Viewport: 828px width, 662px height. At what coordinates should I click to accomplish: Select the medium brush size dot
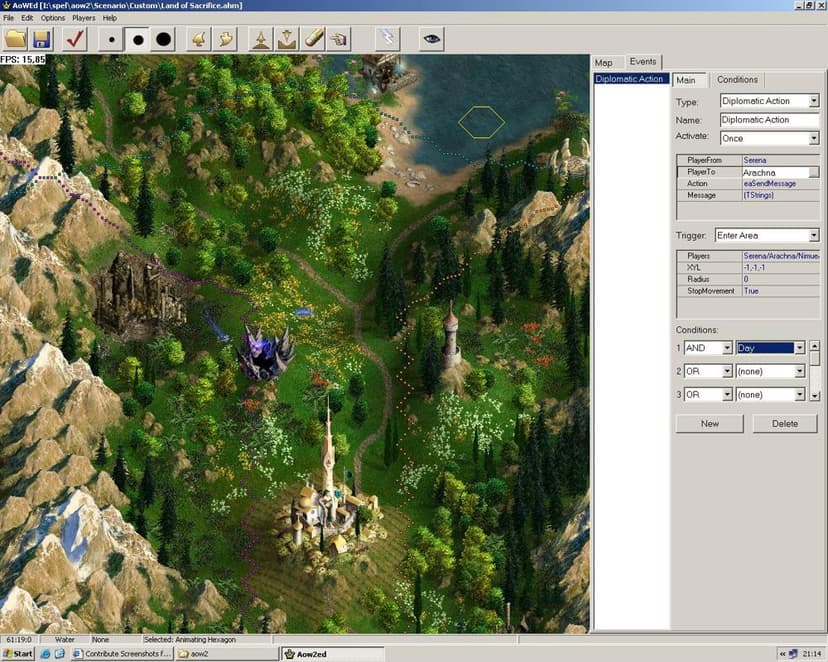pyautogui.click(x=138, y=39)
